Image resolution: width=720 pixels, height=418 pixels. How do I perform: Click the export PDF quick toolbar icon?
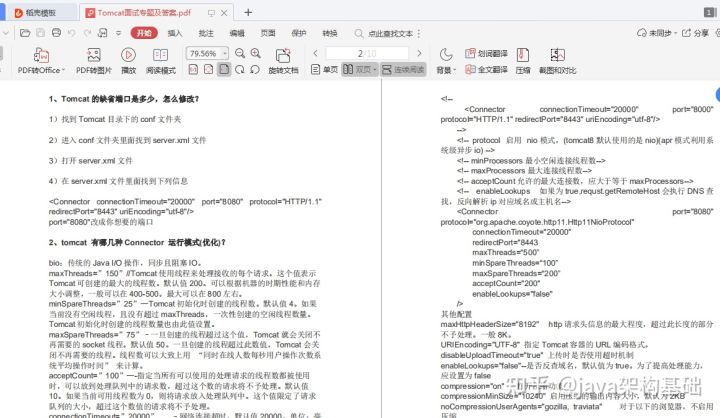pyautogui.click(x=103, y=33)
